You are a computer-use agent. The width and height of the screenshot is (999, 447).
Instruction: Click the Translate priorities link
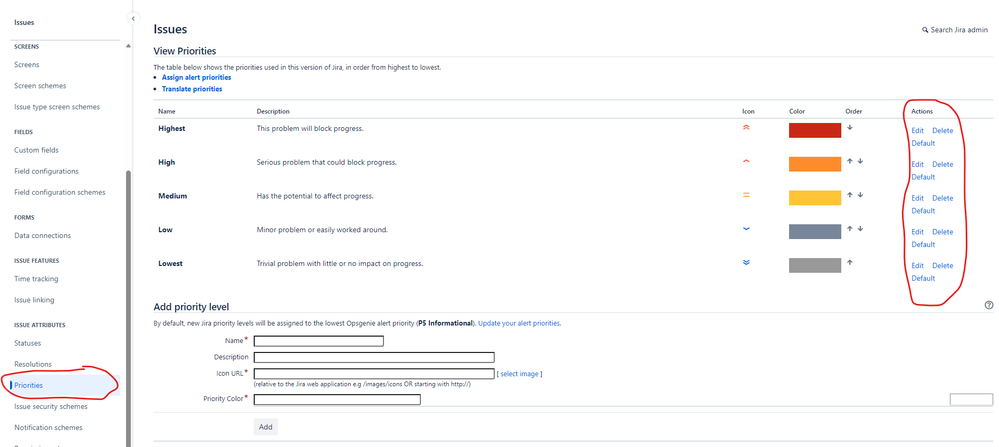[x=192, y=89]
